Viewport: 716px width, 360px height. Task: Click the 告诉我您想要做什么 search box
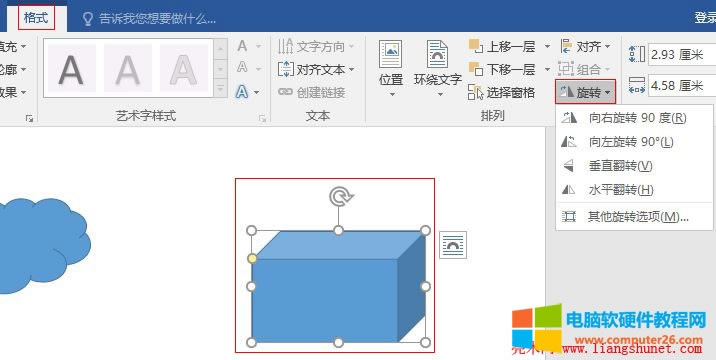(149, 19)
